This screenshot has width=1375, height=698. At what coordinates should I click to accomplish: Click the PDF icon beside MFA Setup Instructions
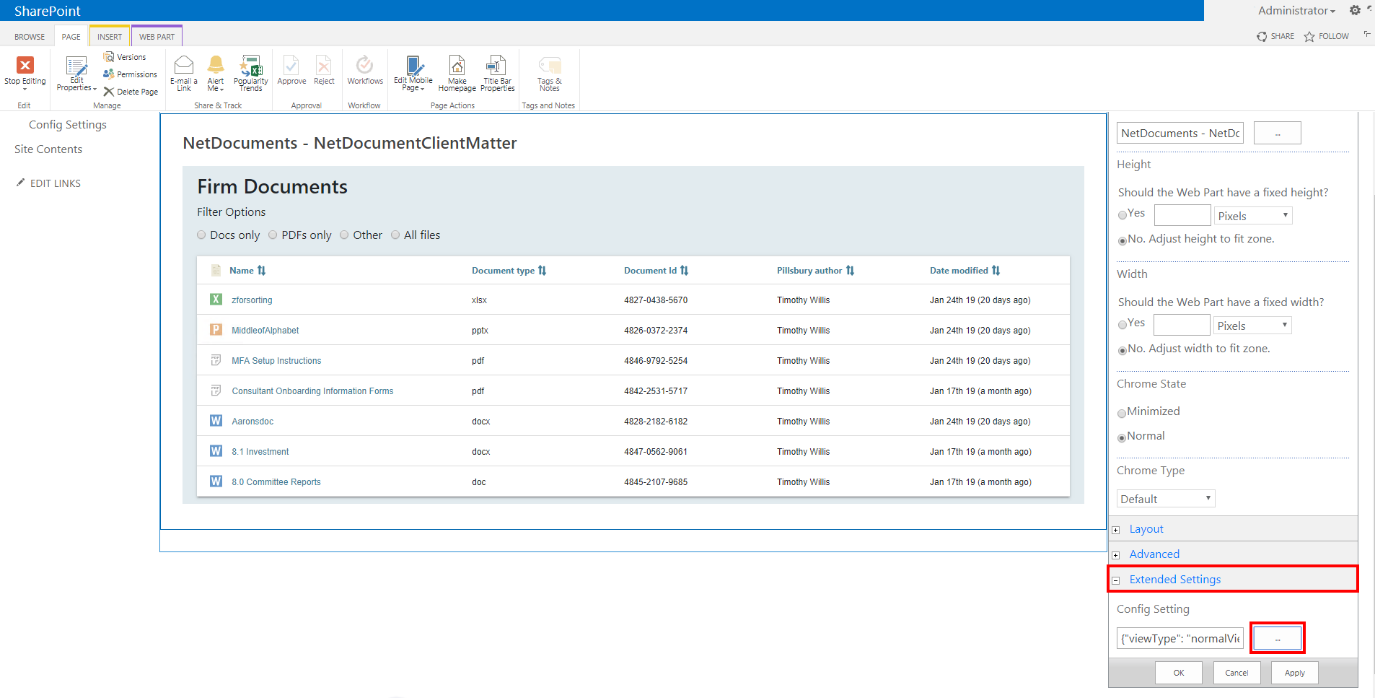(x=215, y=360)
